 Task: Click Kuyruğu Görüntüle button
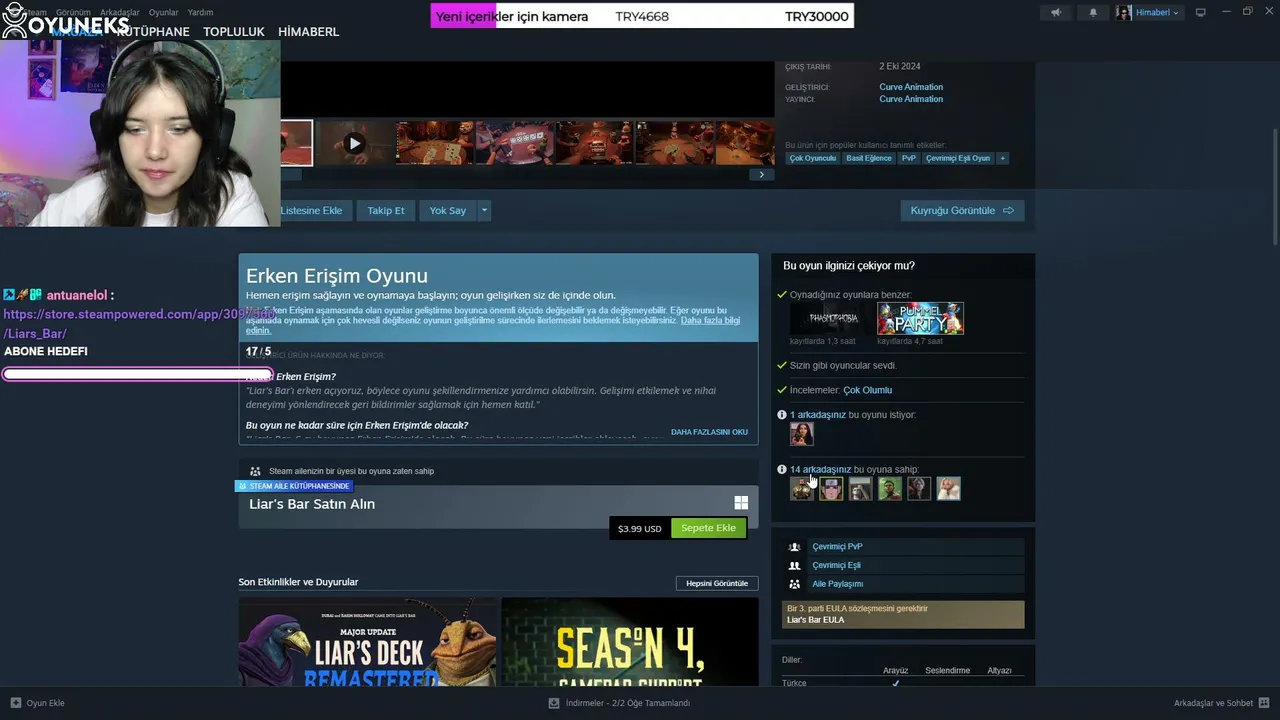[x=962, y=210]
